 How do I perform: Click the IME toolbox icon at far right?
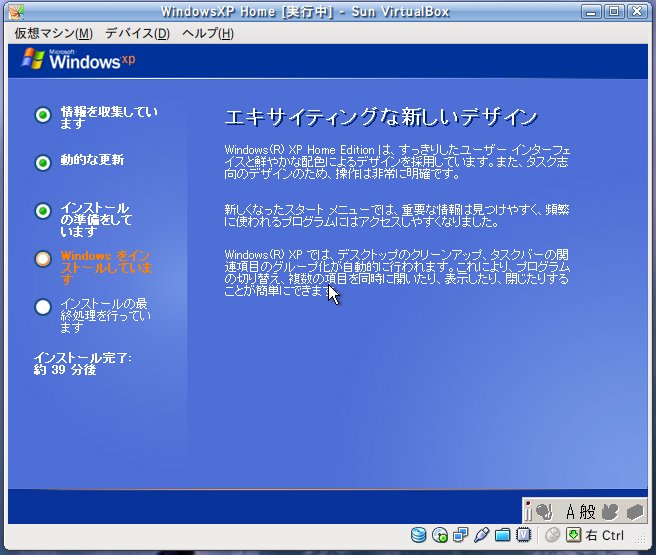pyautogui.click(x=635, y=512)
